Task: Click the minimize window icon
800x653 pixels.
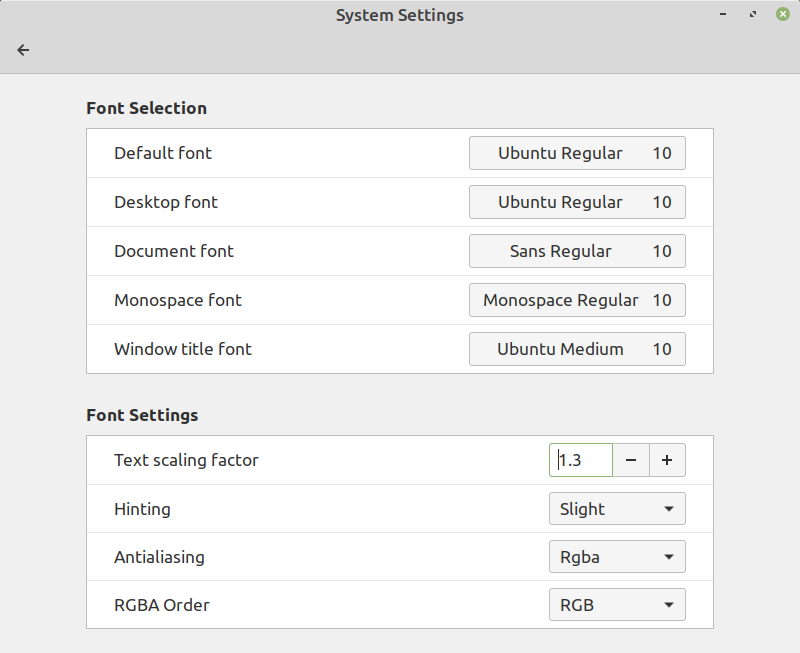Action: coord(722,15)
